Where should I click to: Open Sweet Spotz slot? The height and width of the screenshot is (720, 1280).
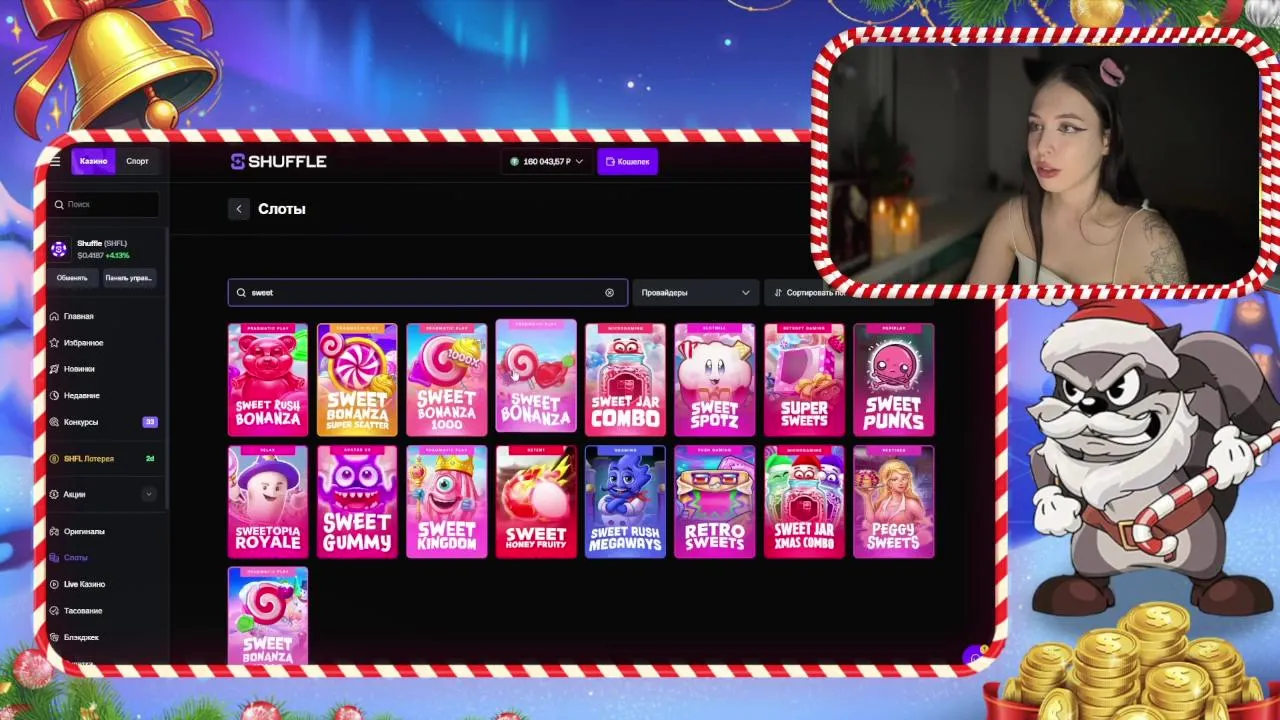pyautogui.click(x=714, y=379)
